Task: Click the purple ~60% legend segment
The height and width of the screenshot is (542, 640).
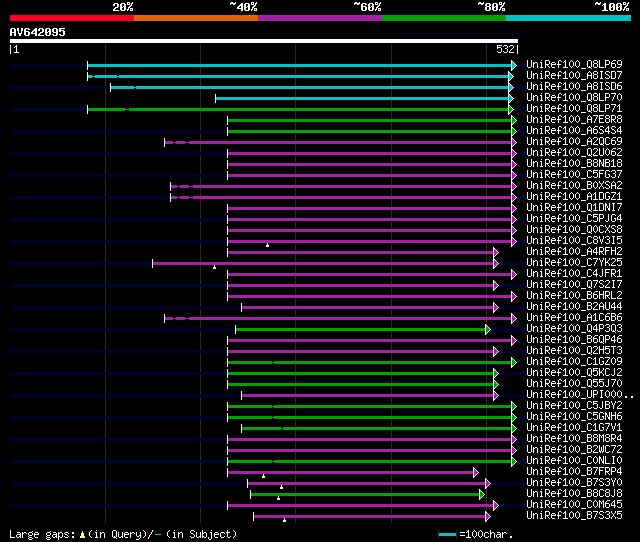Action: tap(320, 18)
